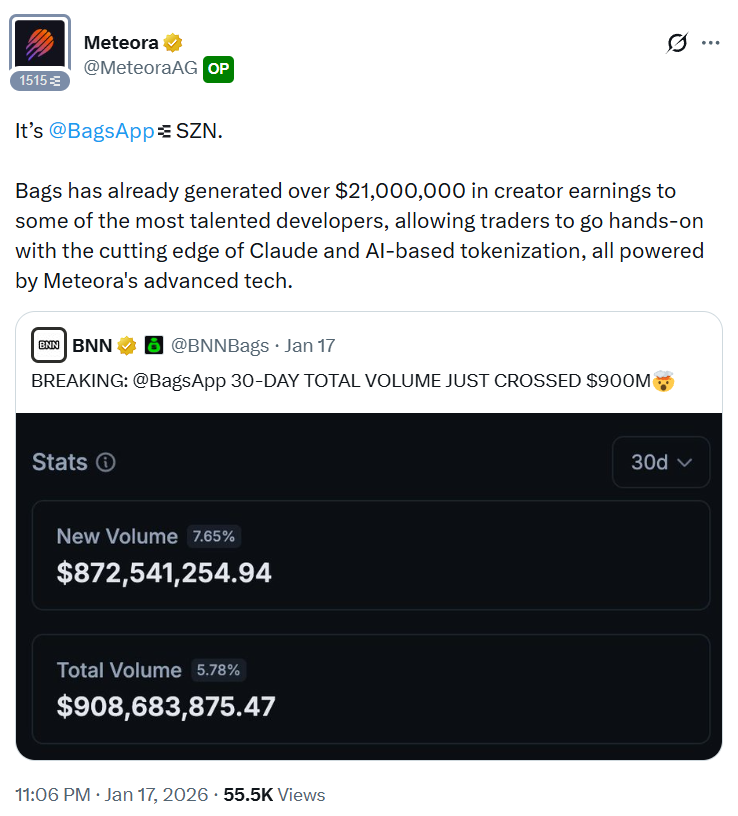This screenshot has width=738, height=816.
Task: Open the Grok slashed-circle icon
Action: click(x=677, y=43)
